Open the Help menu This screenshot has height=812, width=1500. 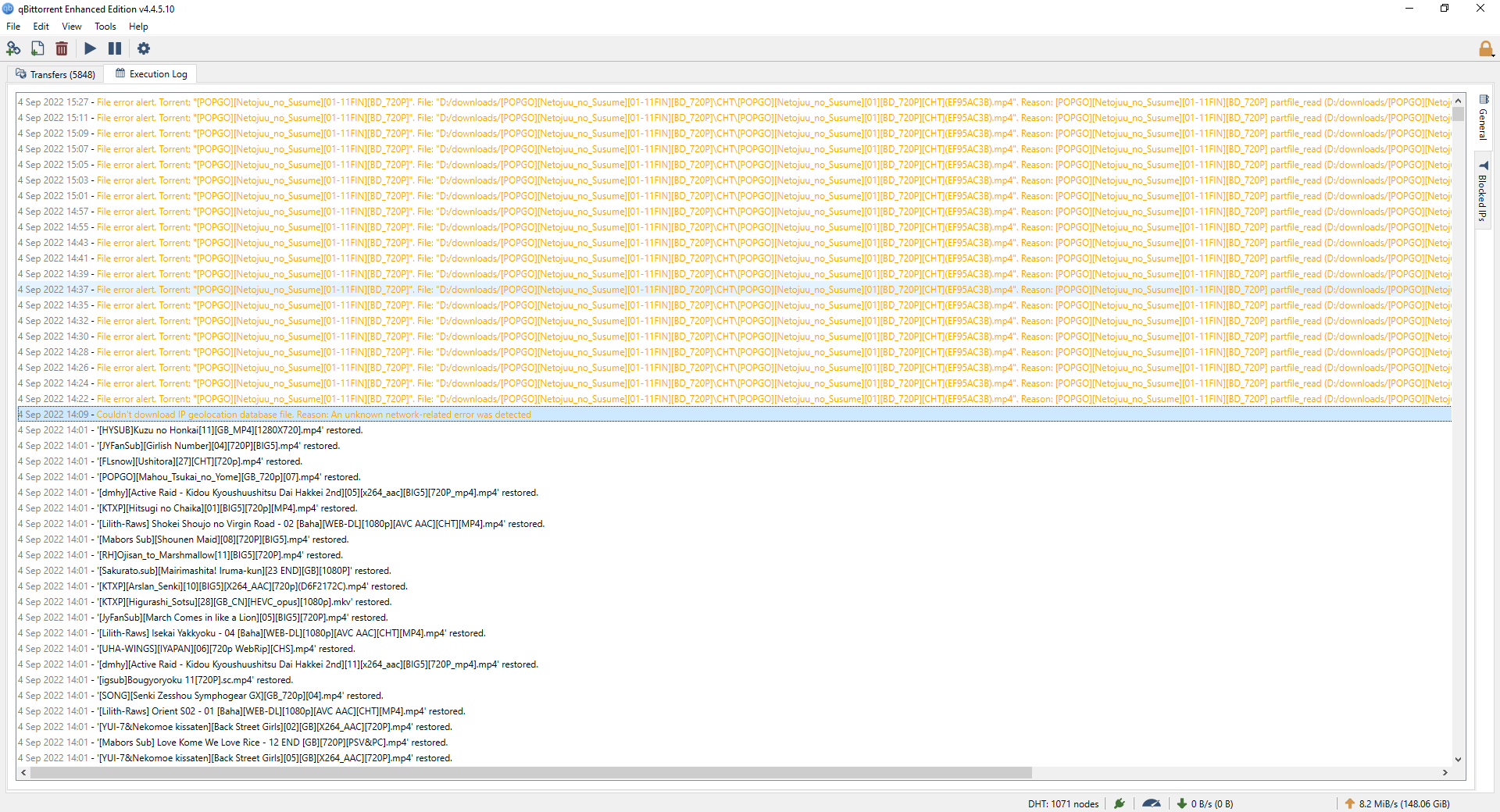138,27
